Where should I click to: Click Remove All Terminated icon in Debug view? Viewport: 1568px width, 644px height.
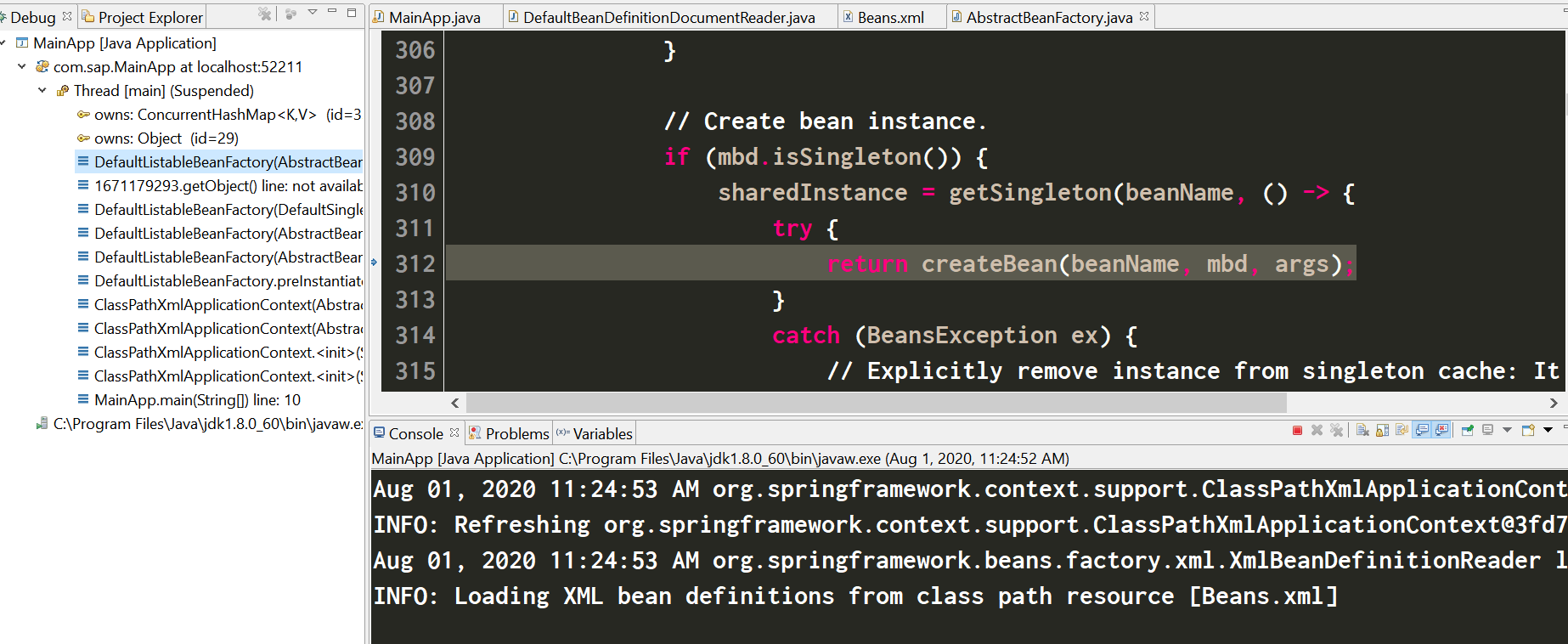(x=265, y=14)
